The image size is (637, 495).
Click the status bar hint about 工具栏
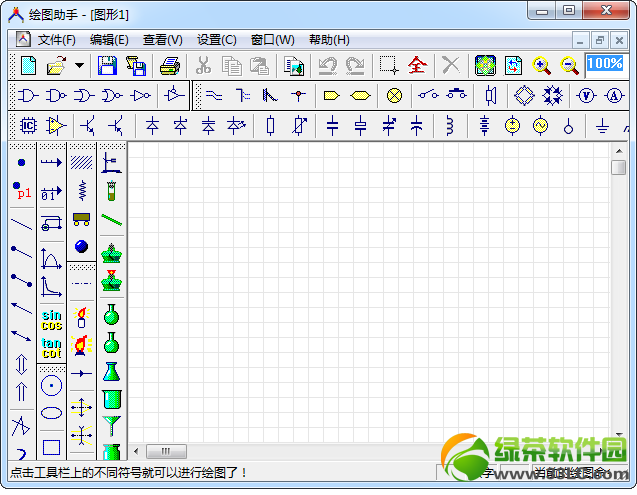click(128, 473)
